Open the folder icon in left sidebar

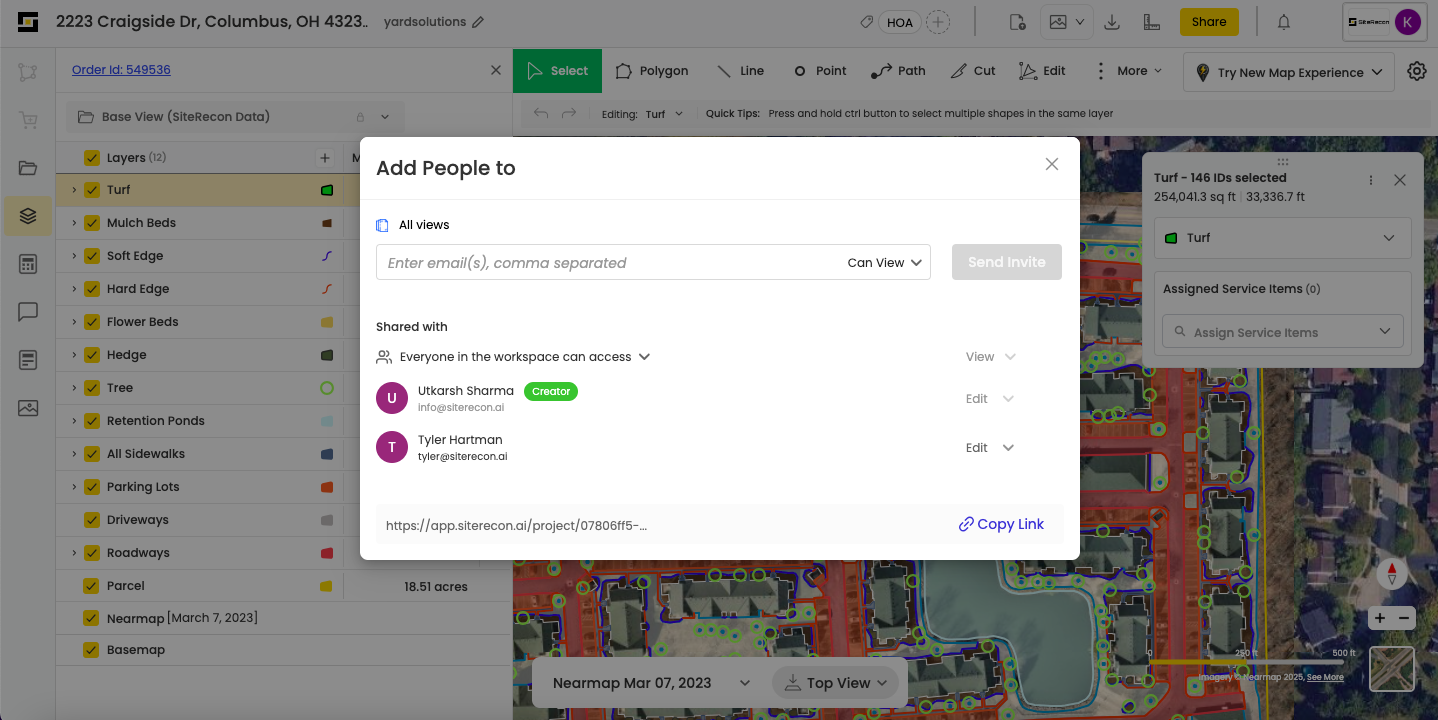[28, 168]
